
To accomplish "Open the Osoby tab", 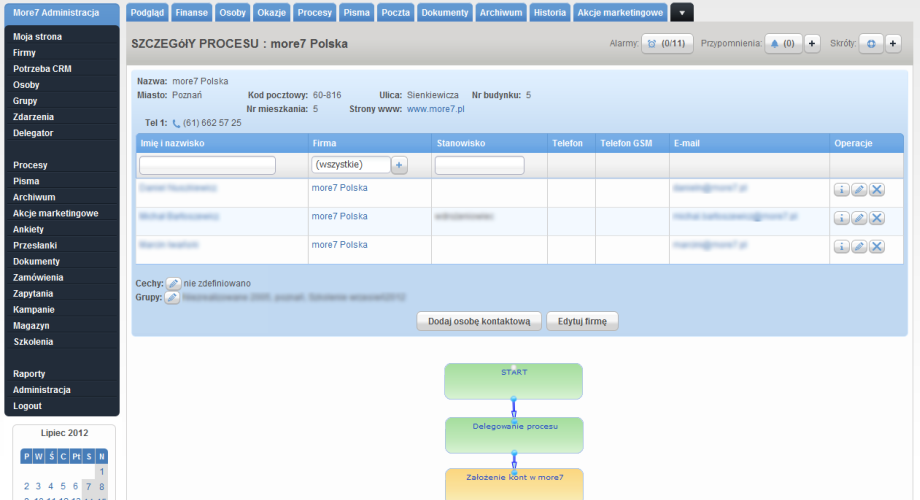I will (x=232, y=13).
